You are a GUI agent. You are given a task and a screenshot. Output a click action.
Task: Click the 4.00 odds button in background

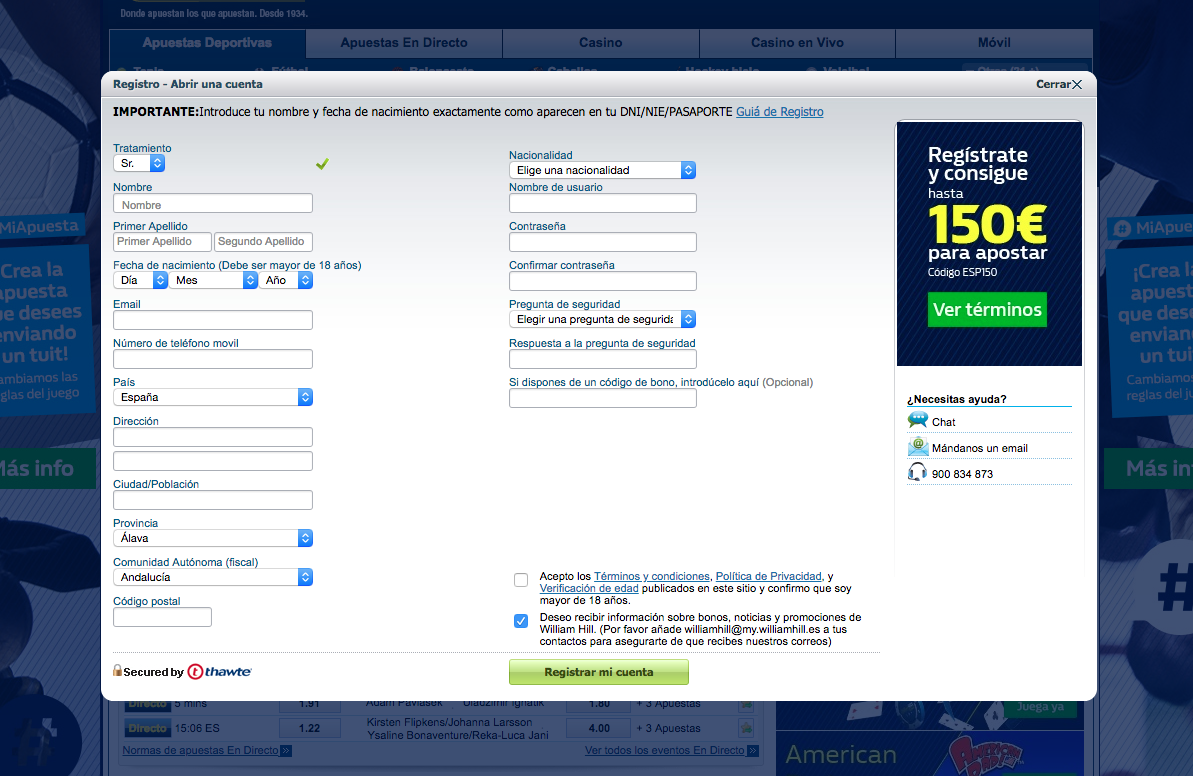599,728
